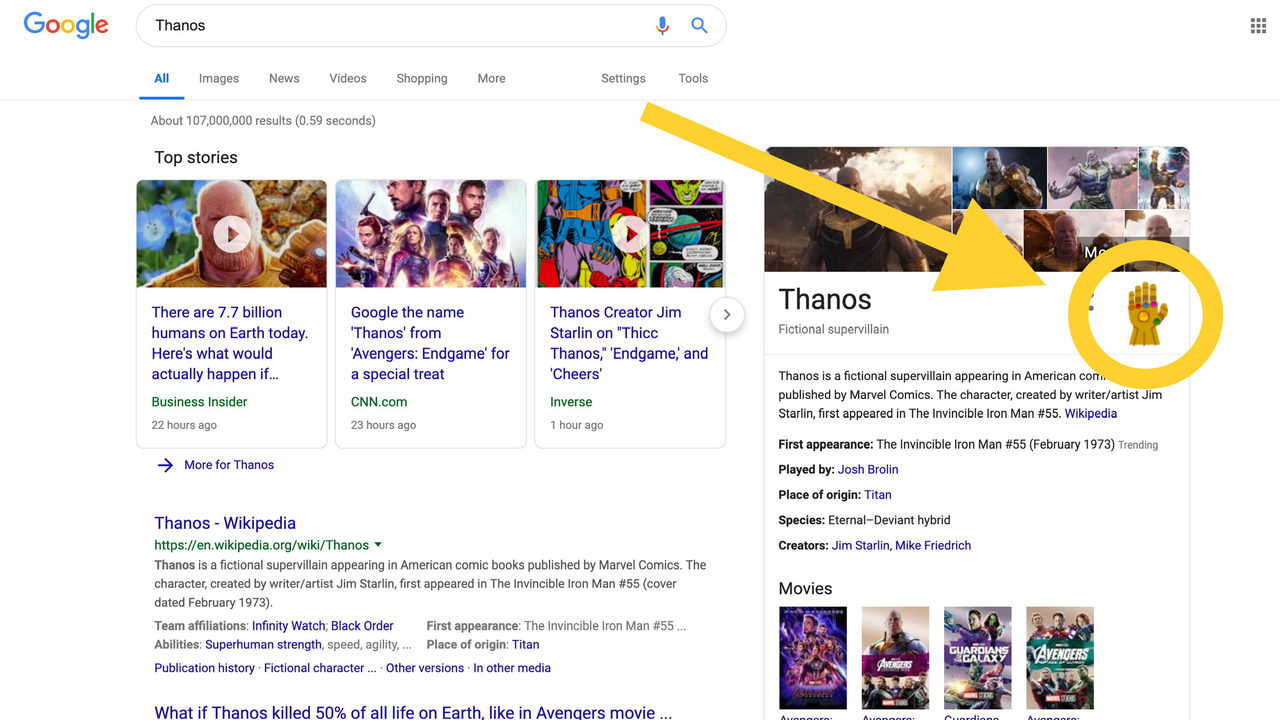This screenshot has height=720, width=1280.
Task: Click the Josh Brolin link
Action: coord(868,469)
